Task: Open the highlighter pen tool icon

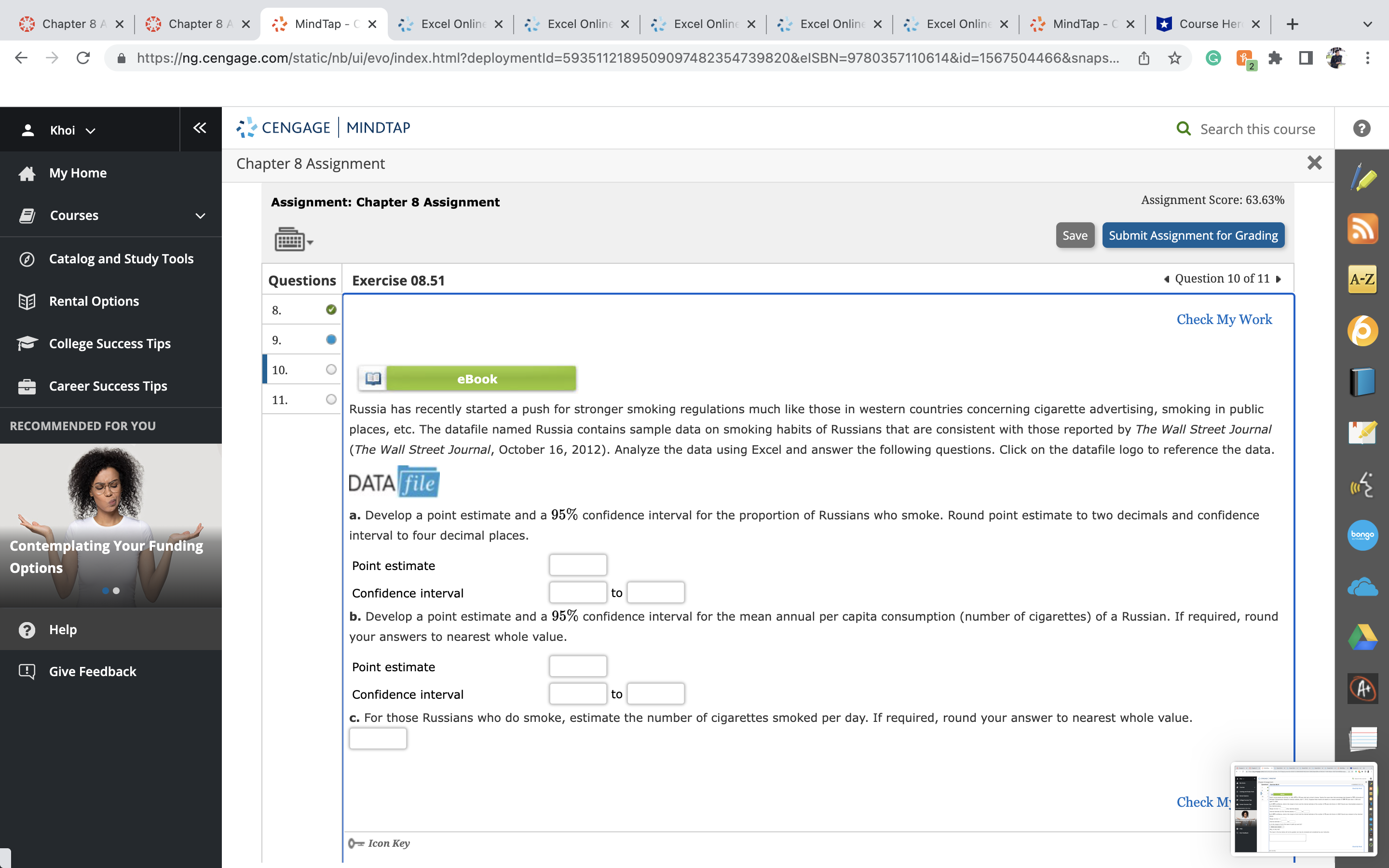Action: pyautogui.click(x=1362, y=177)
